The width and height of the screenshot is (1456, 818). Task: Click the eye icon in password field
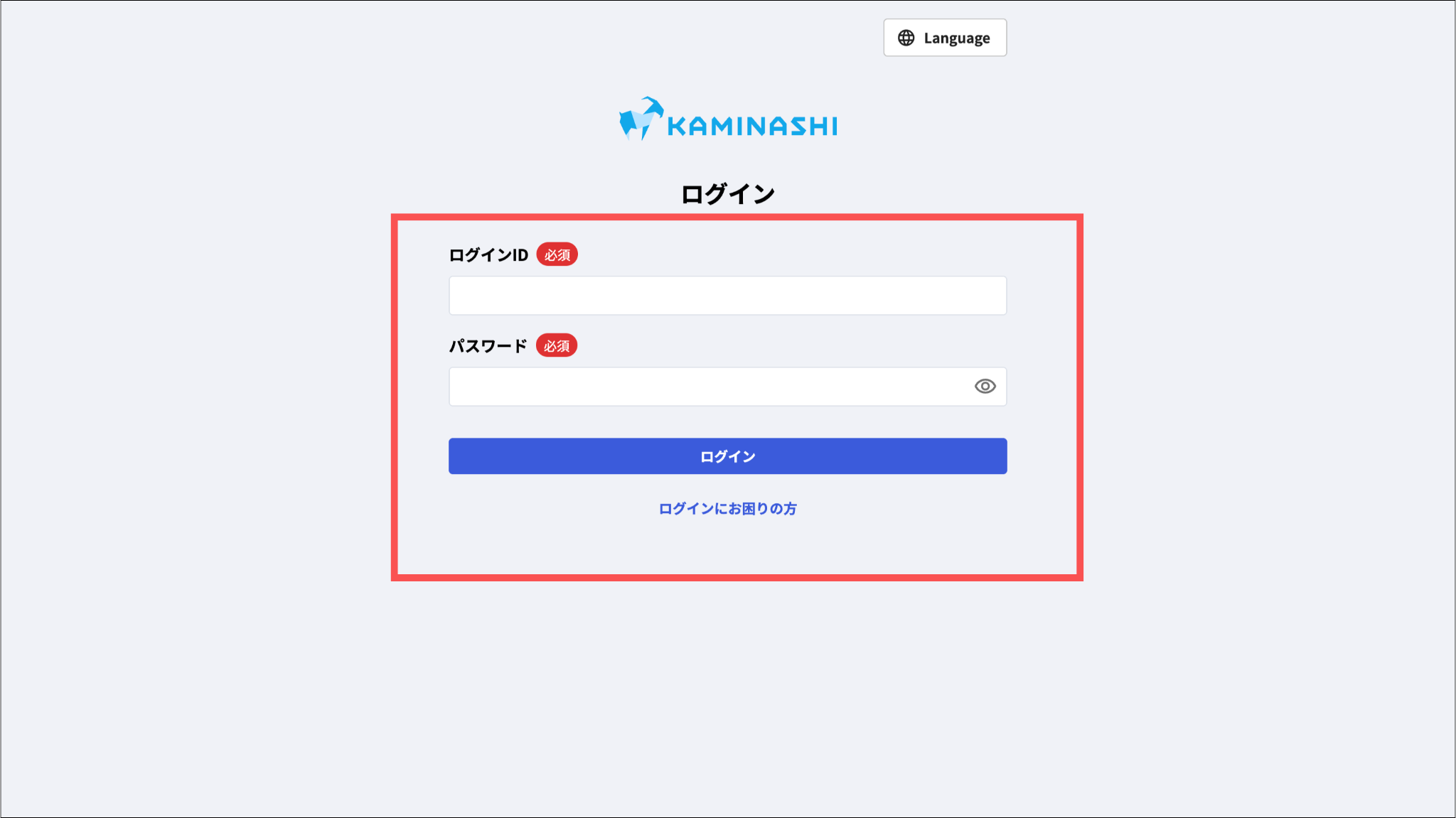pyautogui.click(x=985, y=387)
